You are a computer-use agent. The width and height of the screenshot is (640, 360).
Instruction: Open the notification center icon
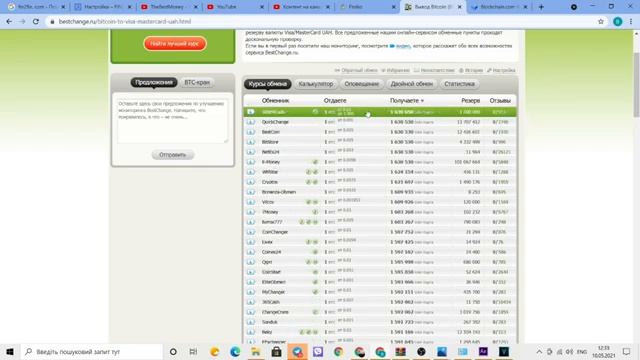click(627, 351)
